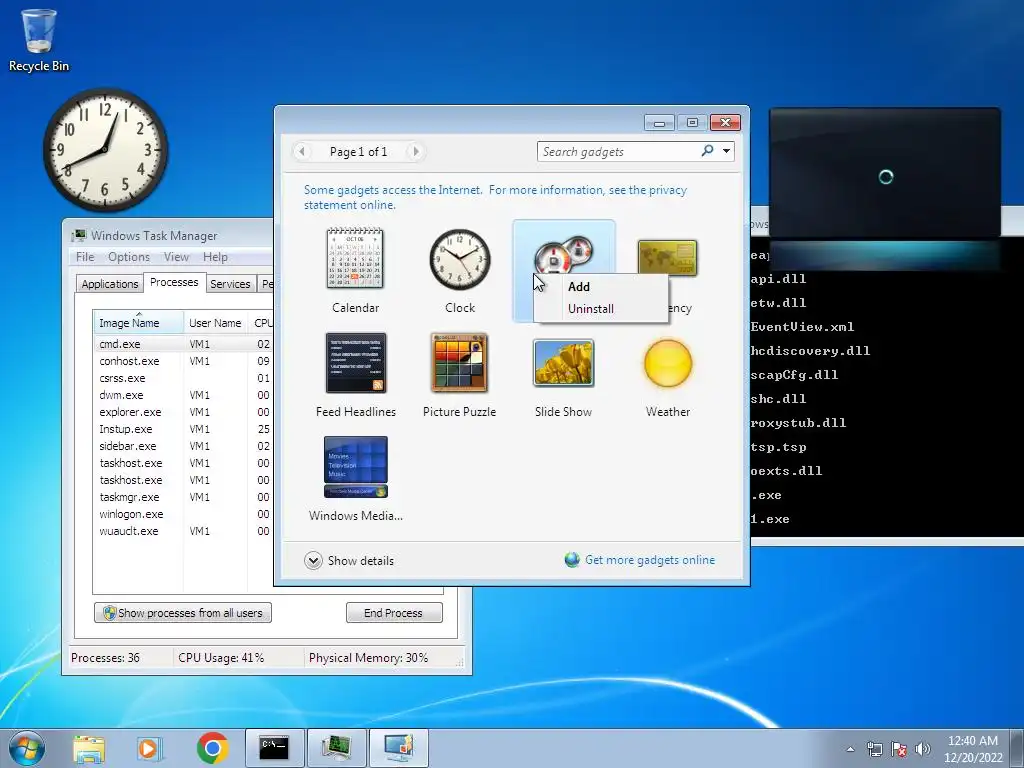
Task: Click the search magnifier icon in the gadgets window
Action: (x=707, y=151)
